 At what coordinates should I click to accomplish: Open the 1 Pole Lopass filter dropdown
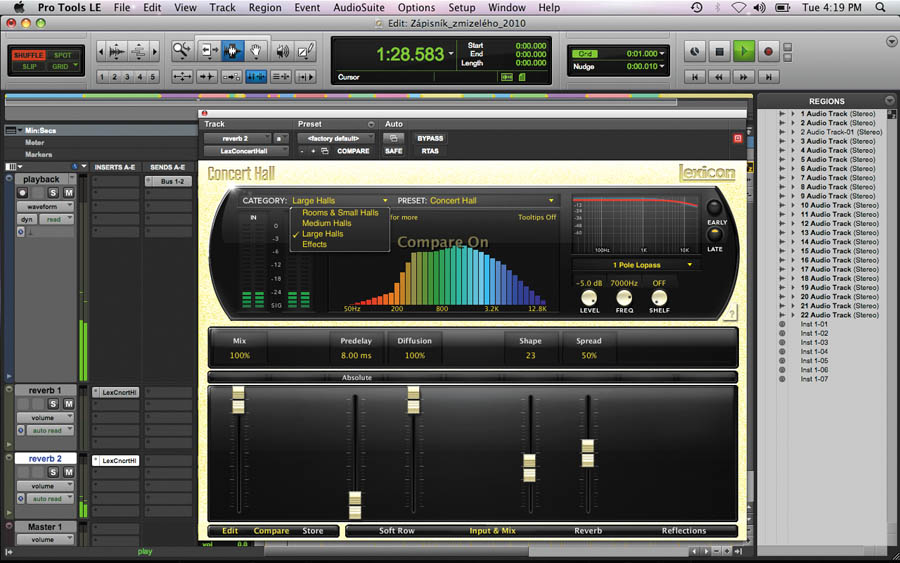pos(638,265)
